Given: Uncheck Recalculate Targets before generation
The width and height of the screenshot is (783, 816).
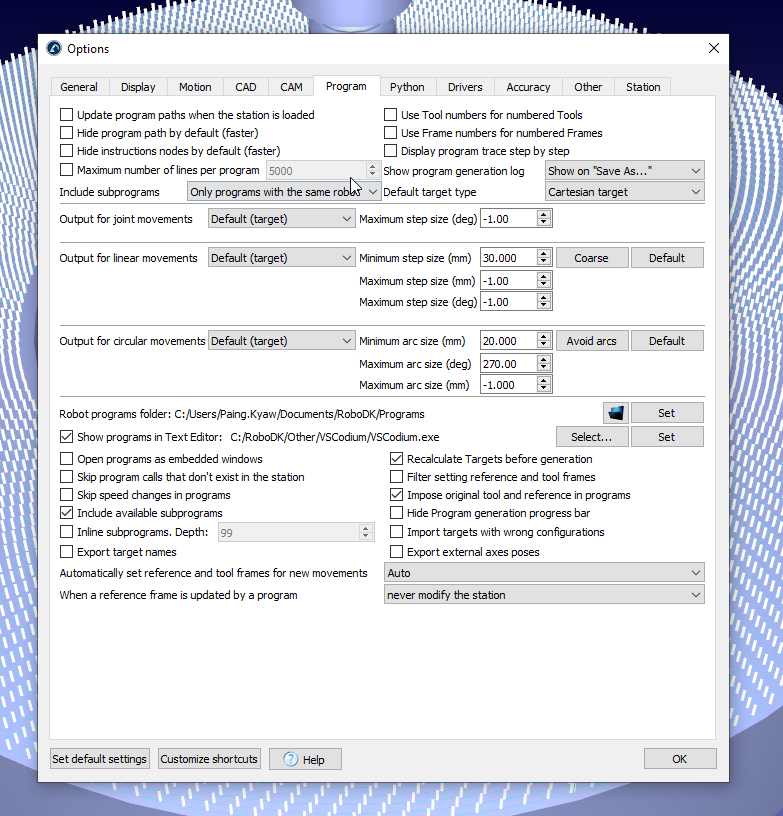Looking at the screenshot, I should click(x=397, y=459).
